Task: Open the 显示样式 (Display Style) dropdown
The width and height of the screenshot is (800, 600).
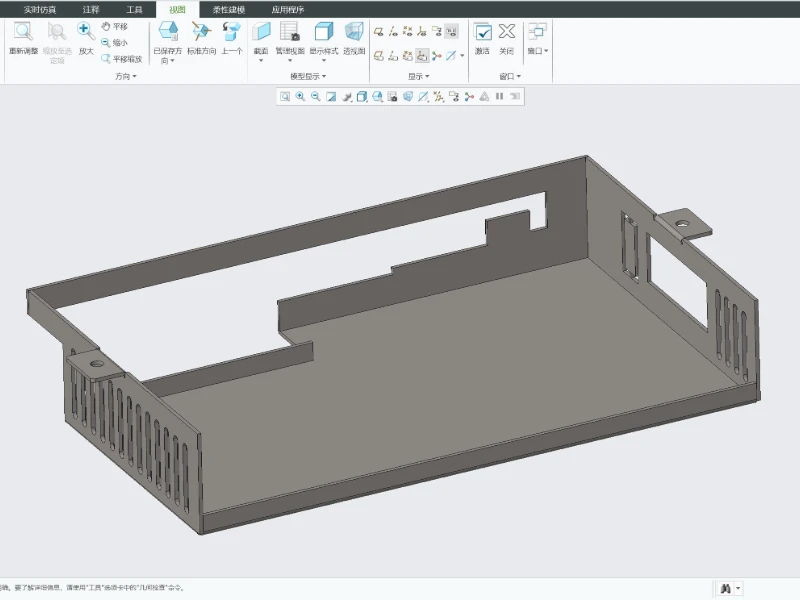Action: tap(323, 61)
